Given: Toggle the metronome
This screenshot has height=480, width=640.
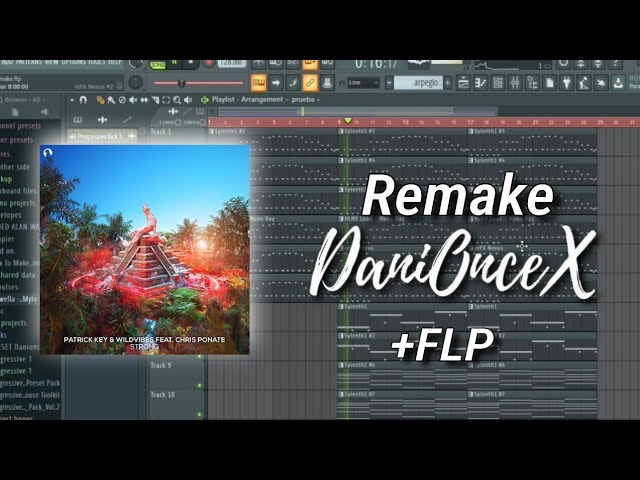Looking at the screenshot, I should [258, 63].
